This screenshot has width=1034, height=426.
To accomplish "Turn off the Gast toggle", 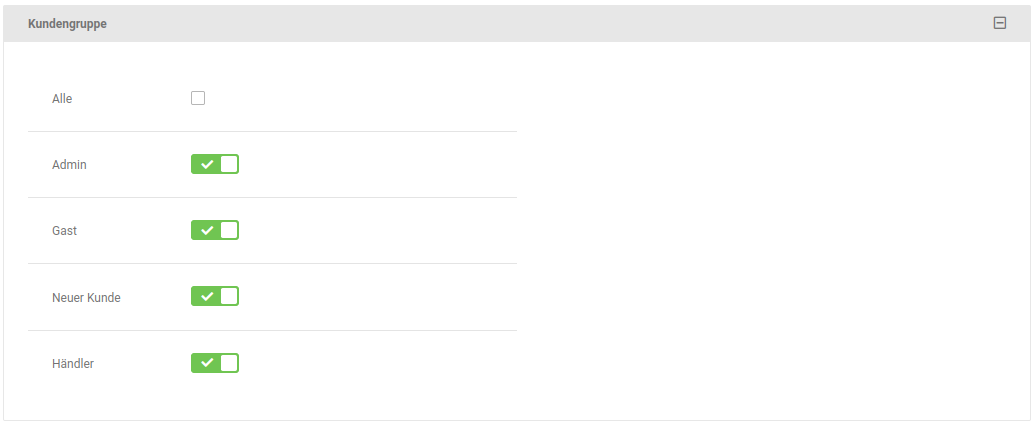I will tap(215, 230).
